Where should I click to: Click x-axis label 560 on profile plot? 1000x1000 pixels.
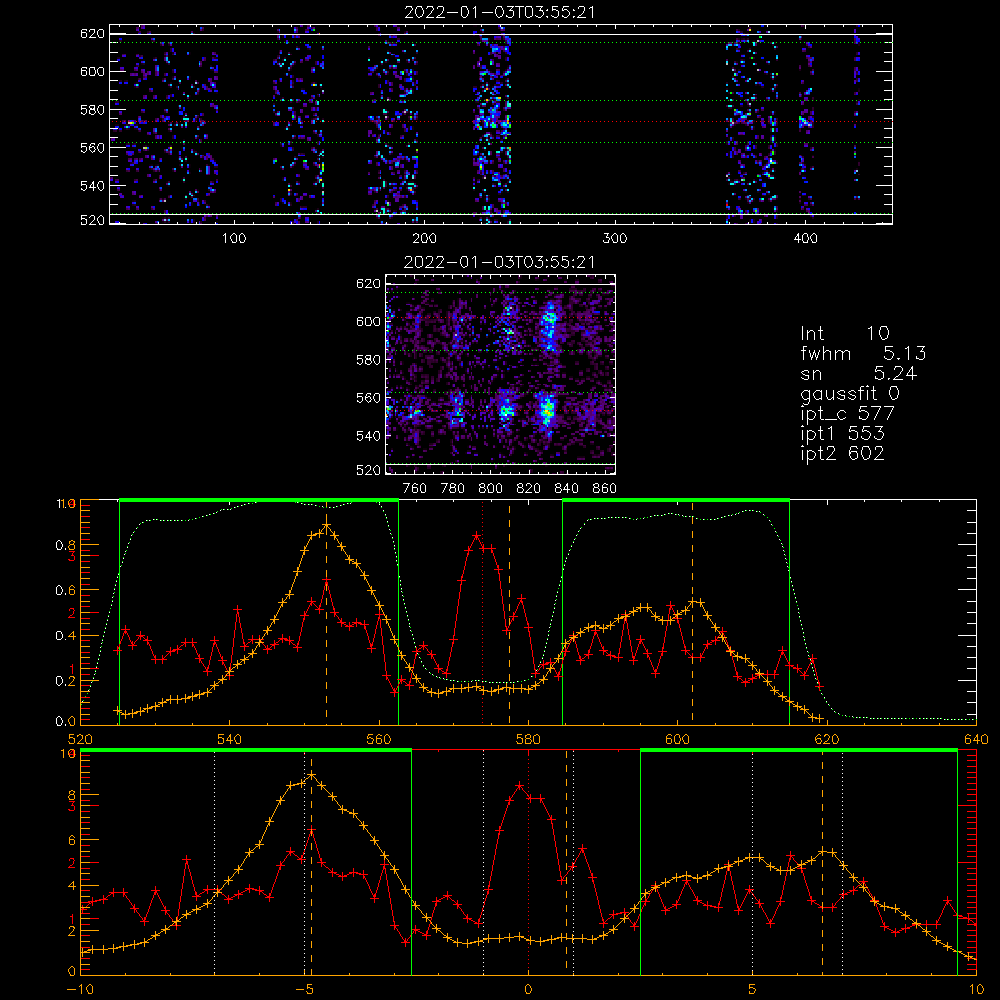(x=379, y=739)
